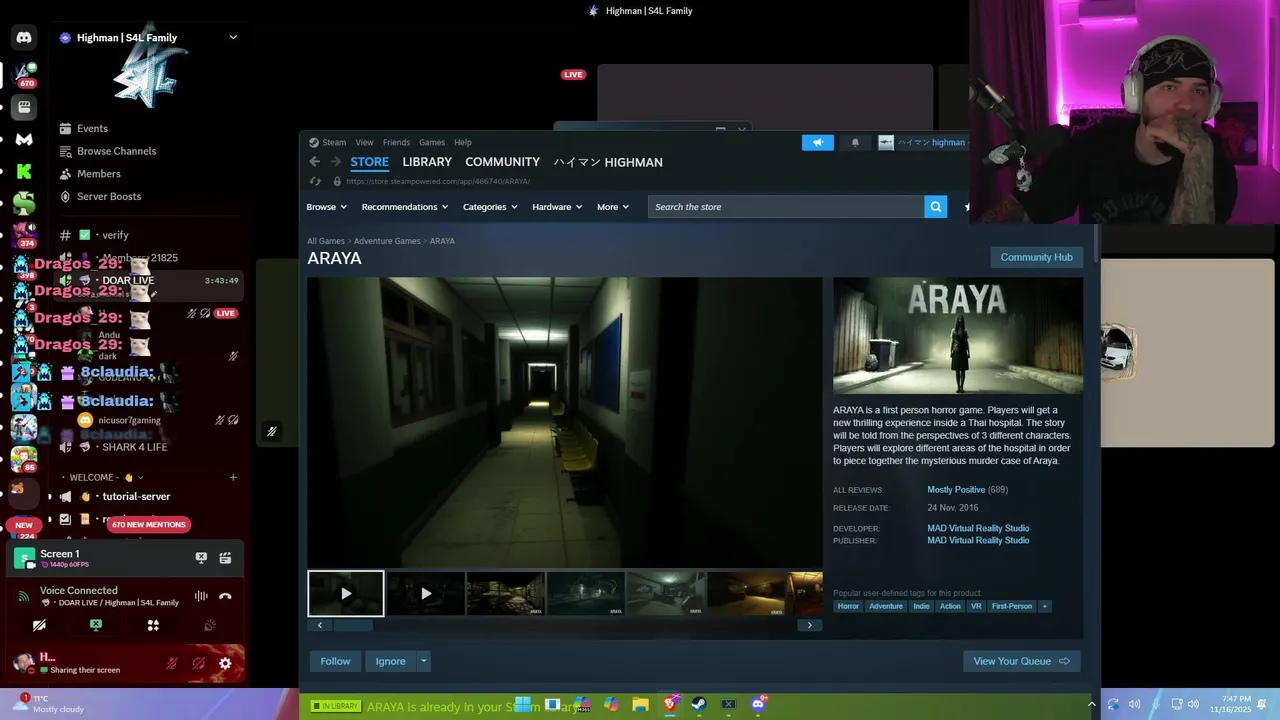Toggle Discord microphone mute
Image resolution: width=1280 pixels, height=720 pixels.
[171, 663]
